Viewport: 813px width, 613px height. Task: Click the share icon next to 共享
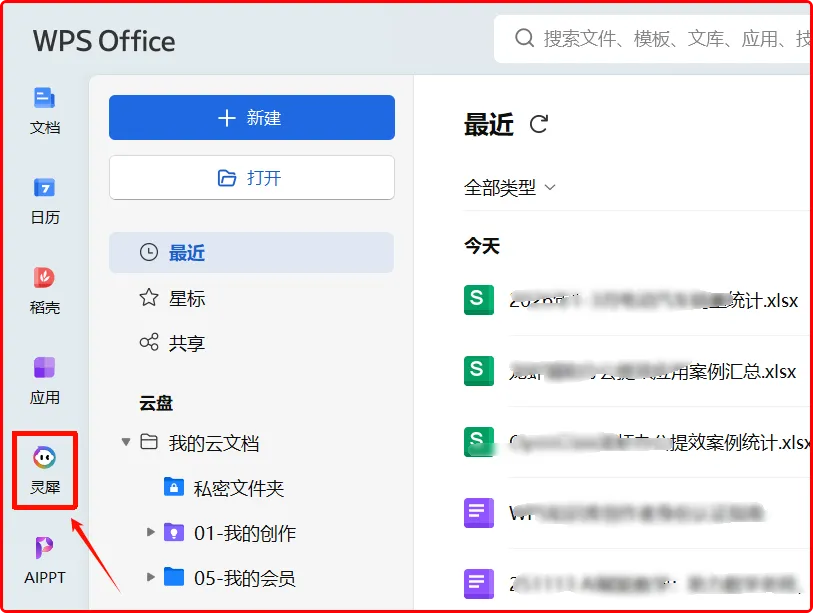click(149, 342)
